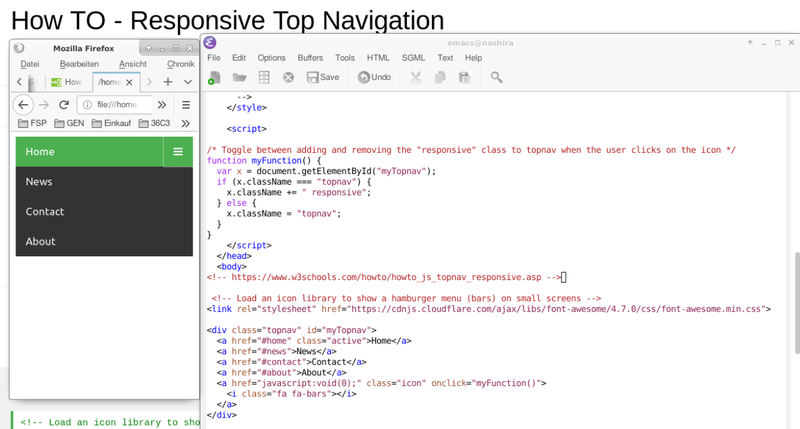Open Firefox Datei menu
This screenshot has height=429, width=800.
tap(30, 64)
